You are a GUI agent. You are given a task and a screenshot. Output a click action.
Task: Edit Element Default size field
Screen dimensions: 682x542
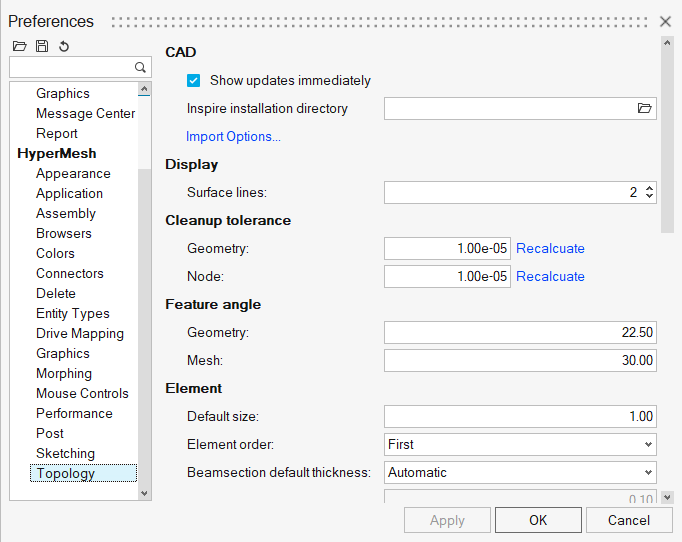pos(520,416)
